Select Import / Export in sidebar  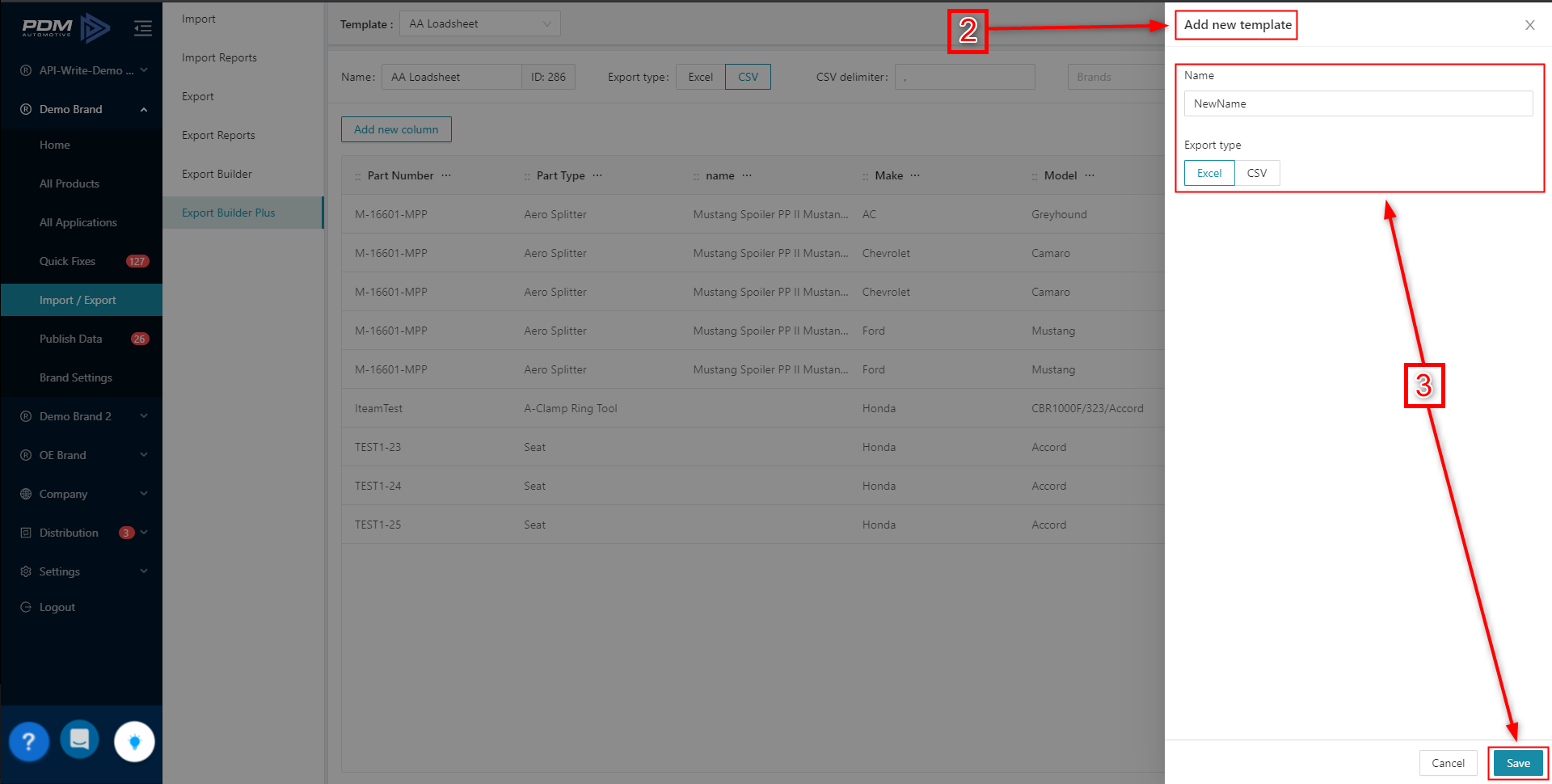82,300
